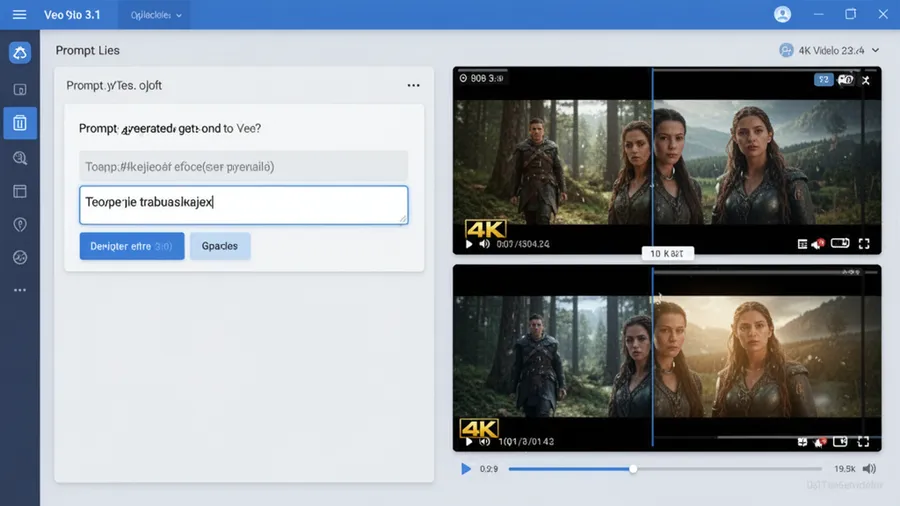Click the gray Toanp prompt input field
The width and height of the screenshot is (900, 506).
243,166
